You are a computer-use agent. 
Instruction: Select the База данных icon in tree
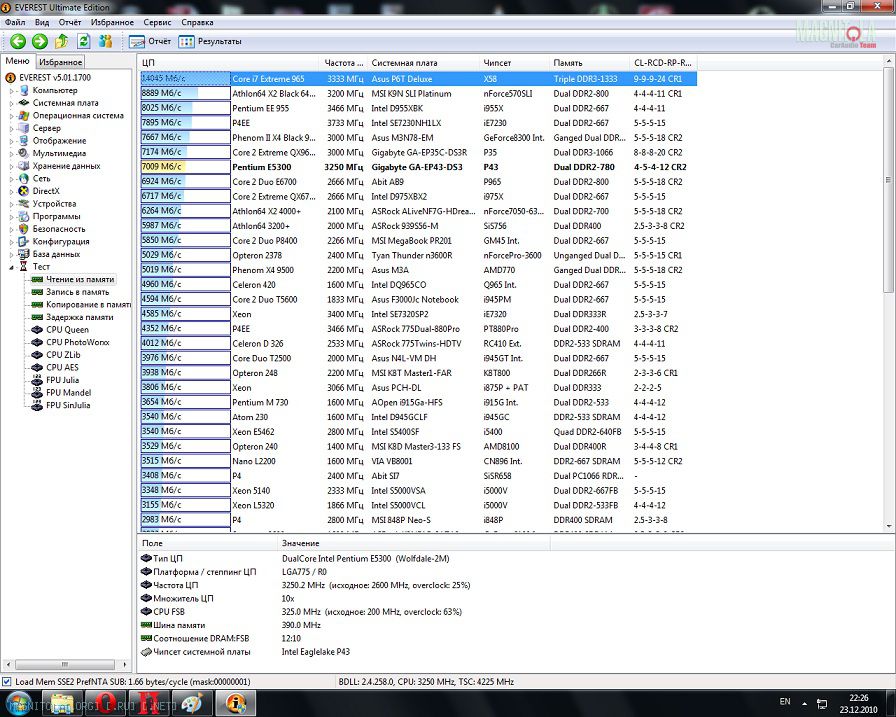tap(23, 254)
